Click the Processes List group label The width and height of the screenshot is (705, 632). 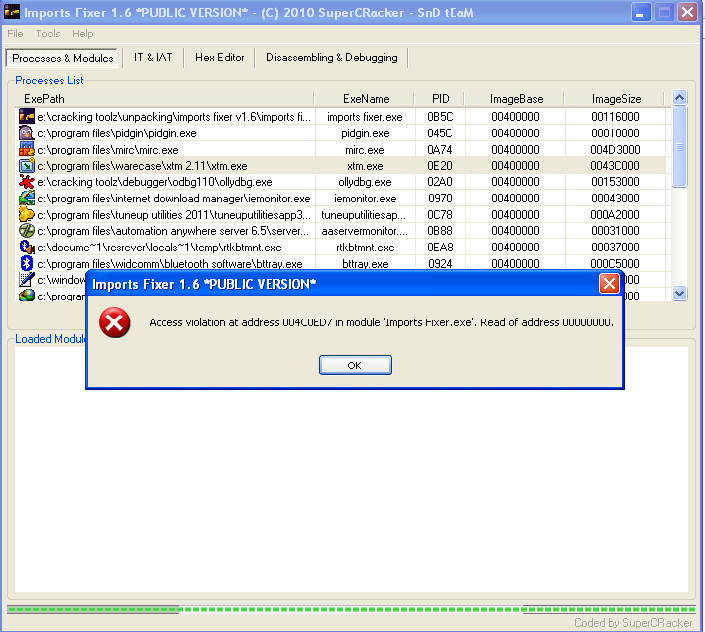click(49, 80)
